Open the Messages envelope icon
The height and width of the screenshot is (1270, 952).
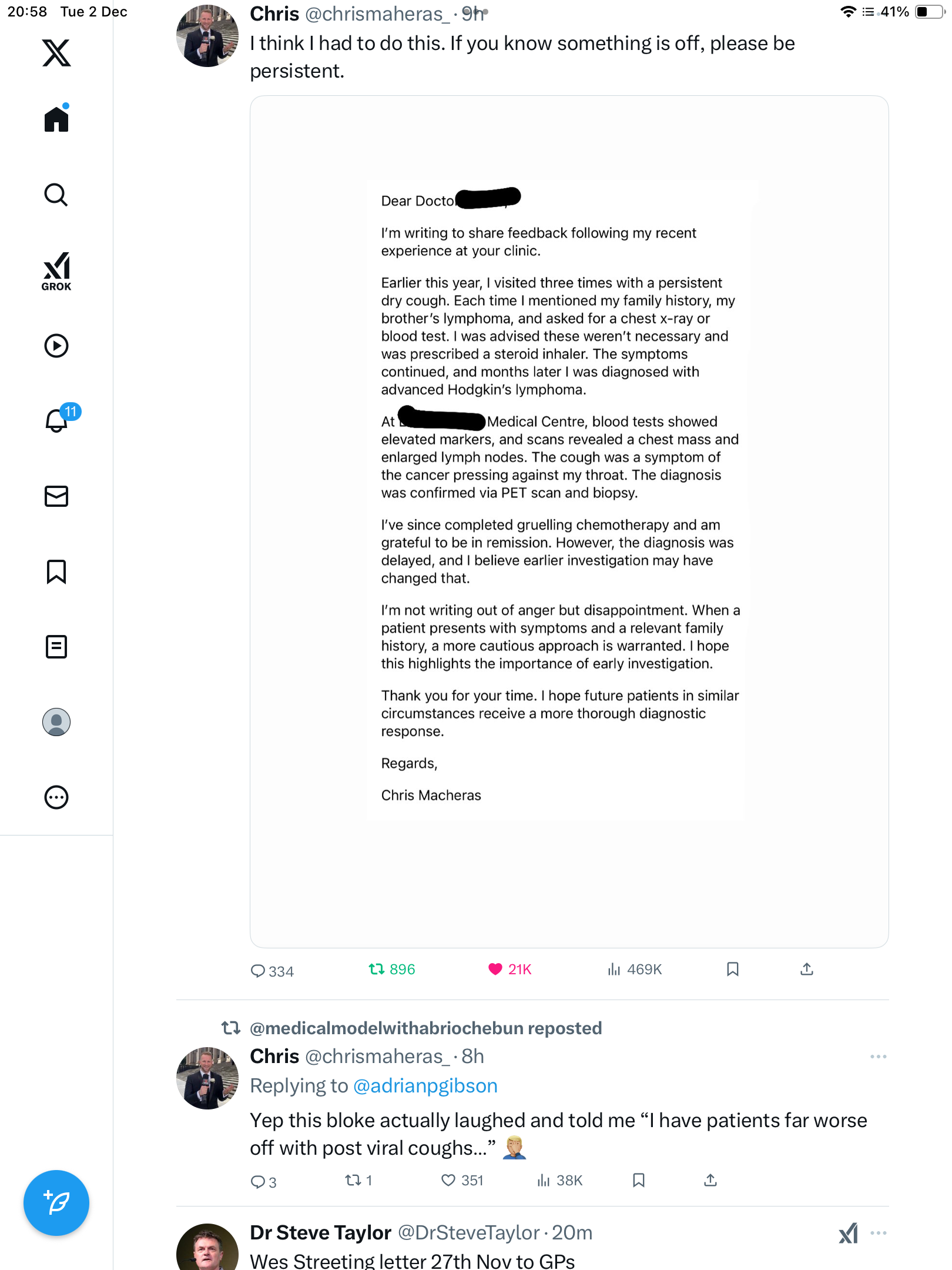coord(56,496)
